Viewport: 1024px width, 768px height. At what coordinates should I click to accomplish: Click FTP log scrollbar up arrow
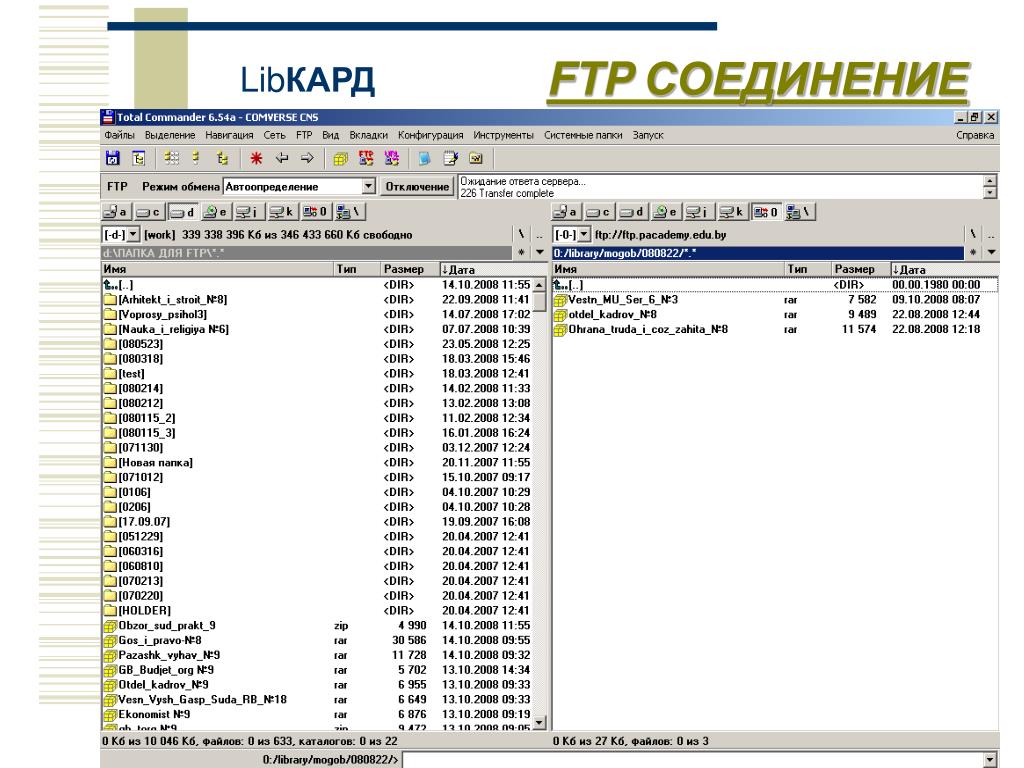[x=990, y=181]
